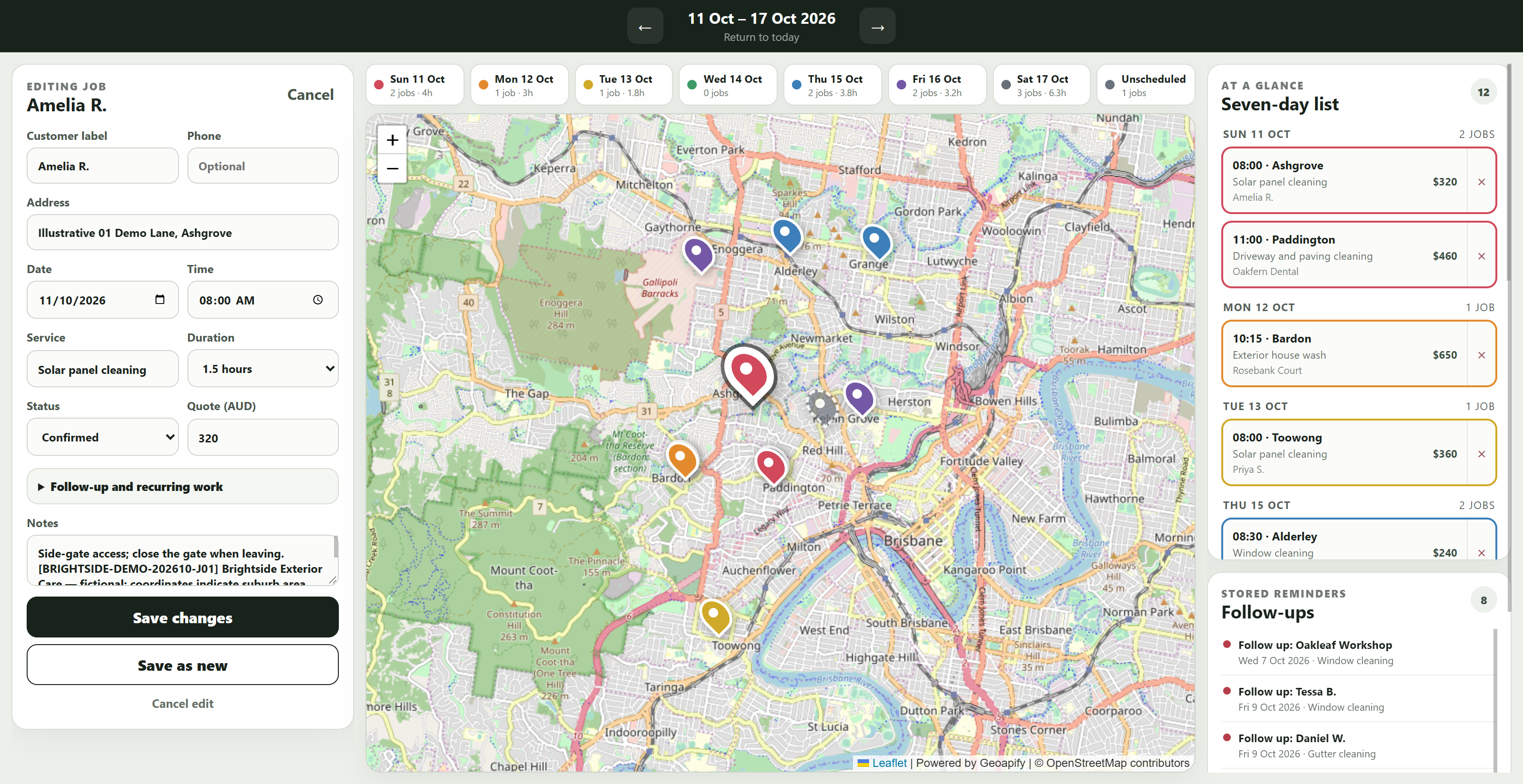Filter to Sat 17 Oct tab
Viewport: 1523px width, 784px height.
[x=1041, y=85]
